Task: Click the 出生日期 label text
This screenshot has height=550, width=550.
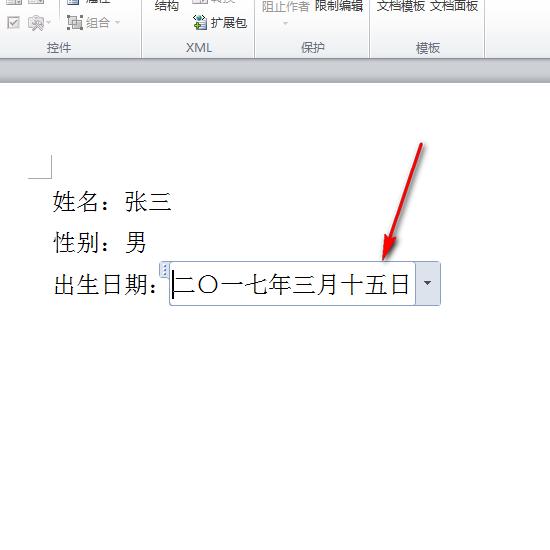Action: click(x=101, y=284)
